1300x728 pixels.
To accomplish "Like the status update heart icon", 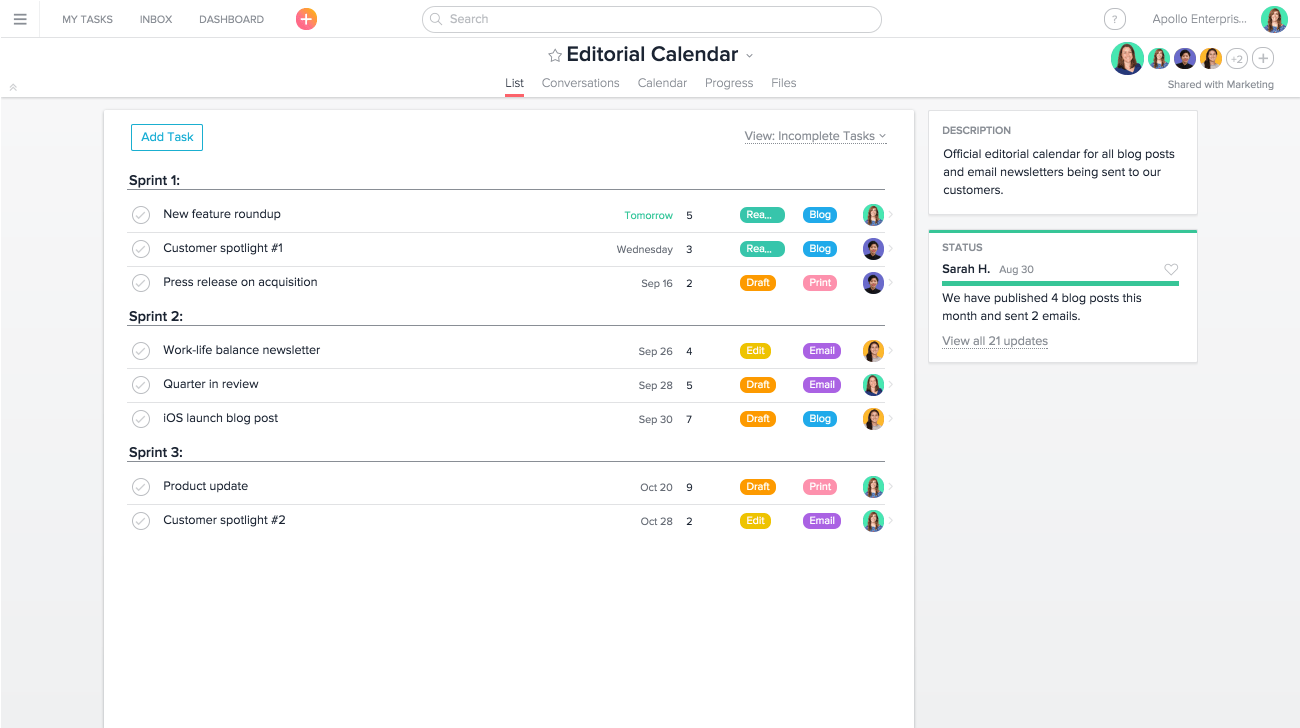I will (x=1171, y=270).
